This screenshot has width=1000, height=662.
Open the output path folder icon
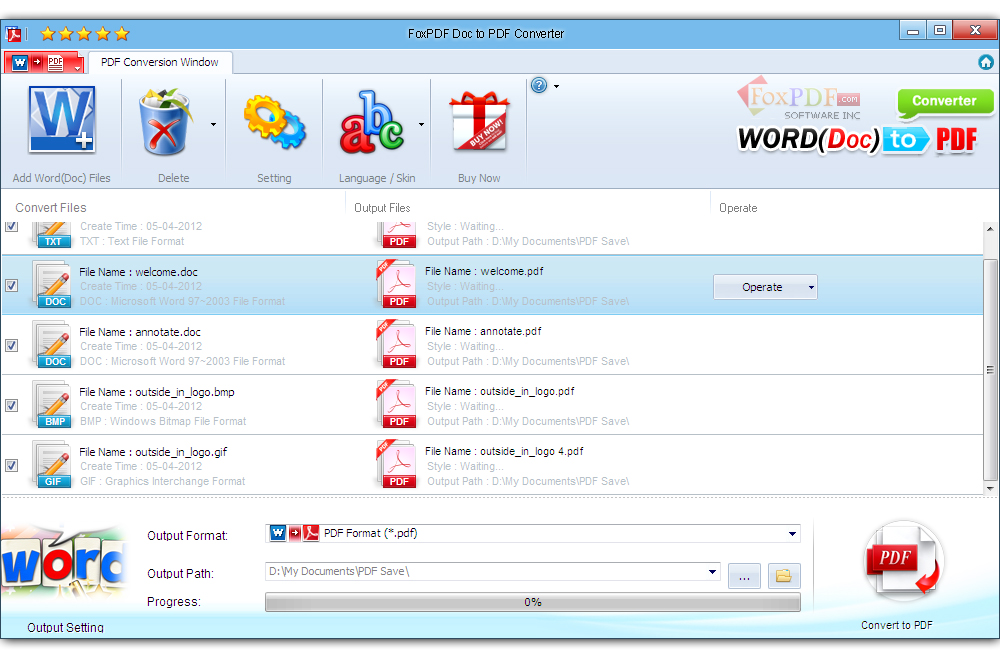[x=784, y=576]
